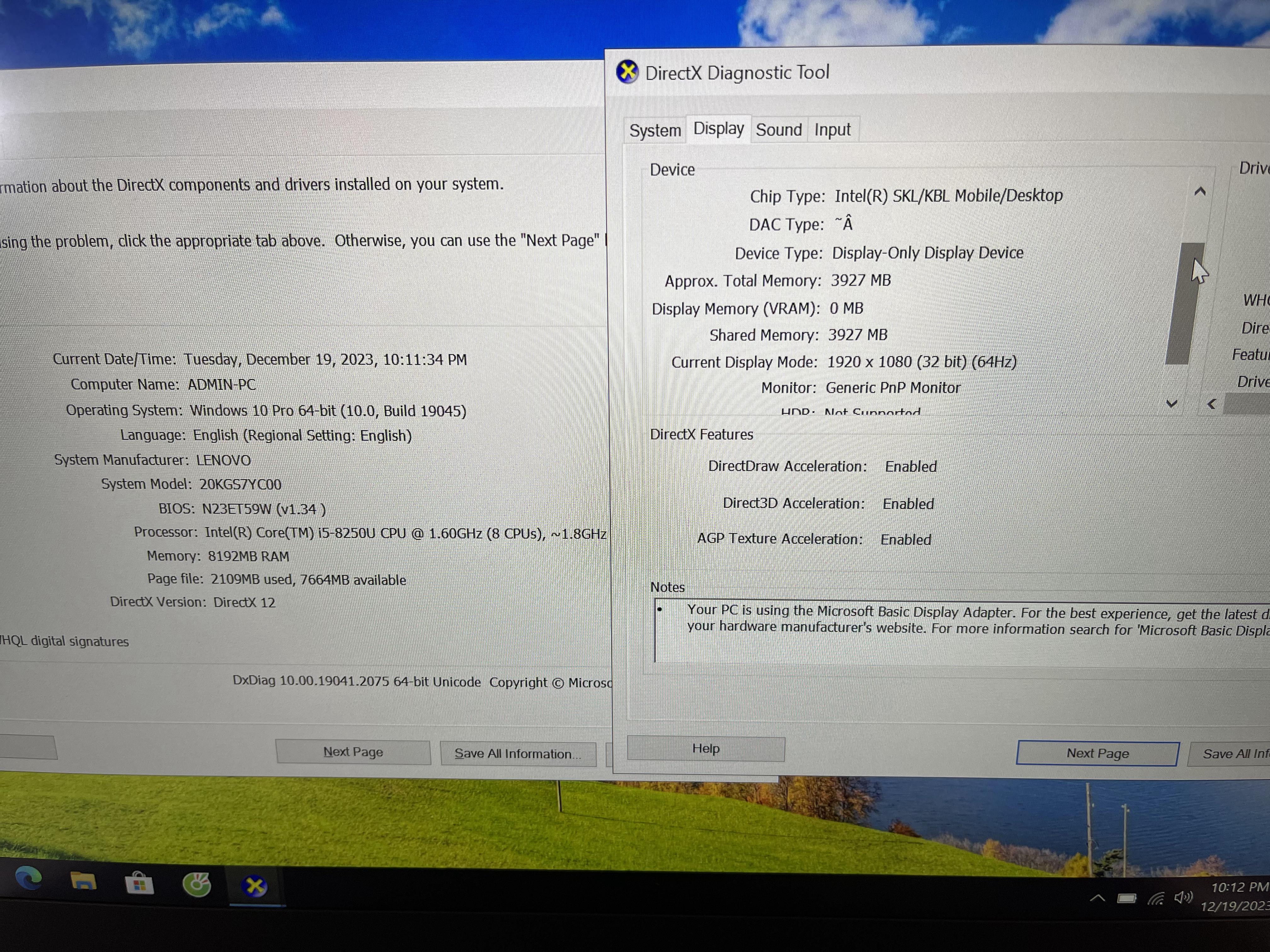Select Shared Memory value 3927 MB
This screenshot has height=952, width=1270.
pyautogui.click(x=858, y=335)
